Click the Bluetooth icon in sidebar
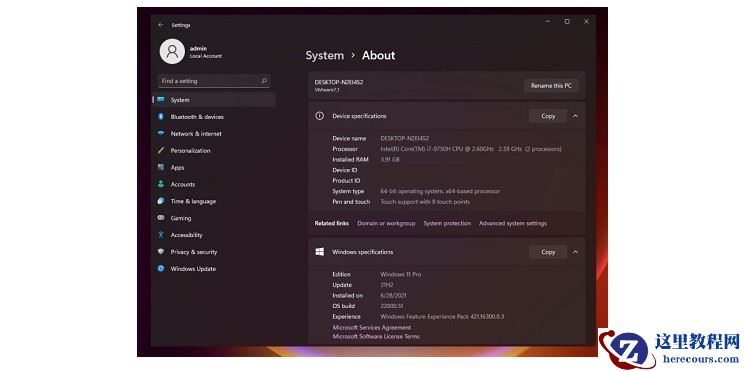Image resolution: width=745 pixels, height=371 pixels. [x=161, y=116]
